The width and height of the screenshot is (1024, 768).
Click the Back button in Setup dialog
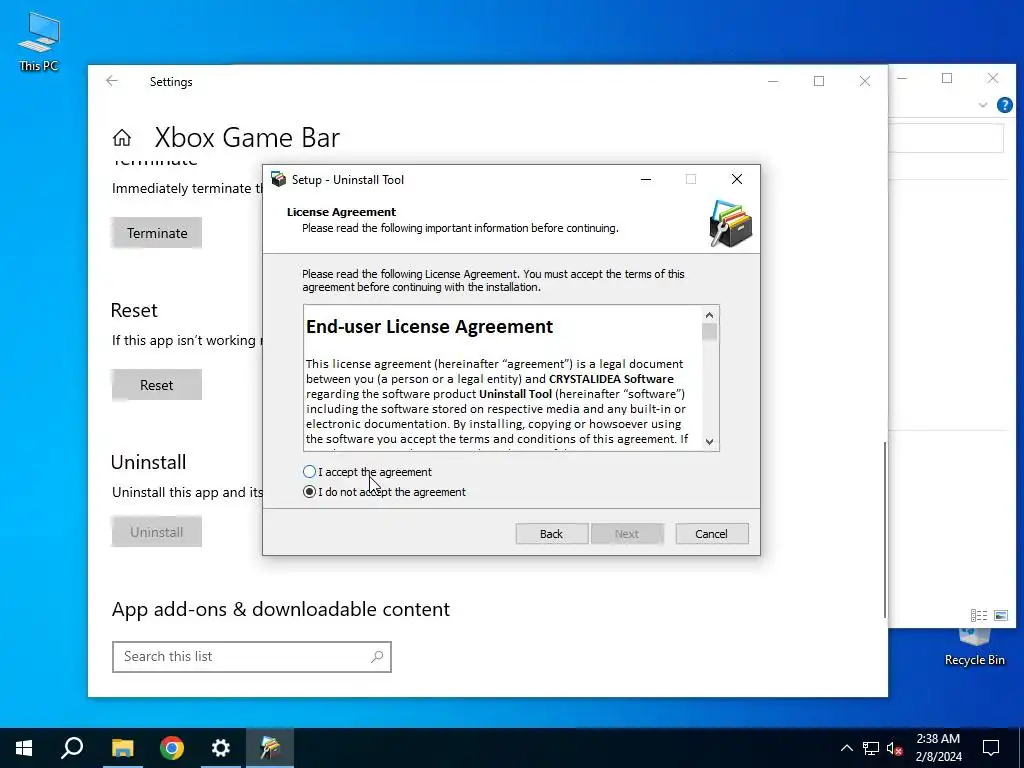coord(552,534)
